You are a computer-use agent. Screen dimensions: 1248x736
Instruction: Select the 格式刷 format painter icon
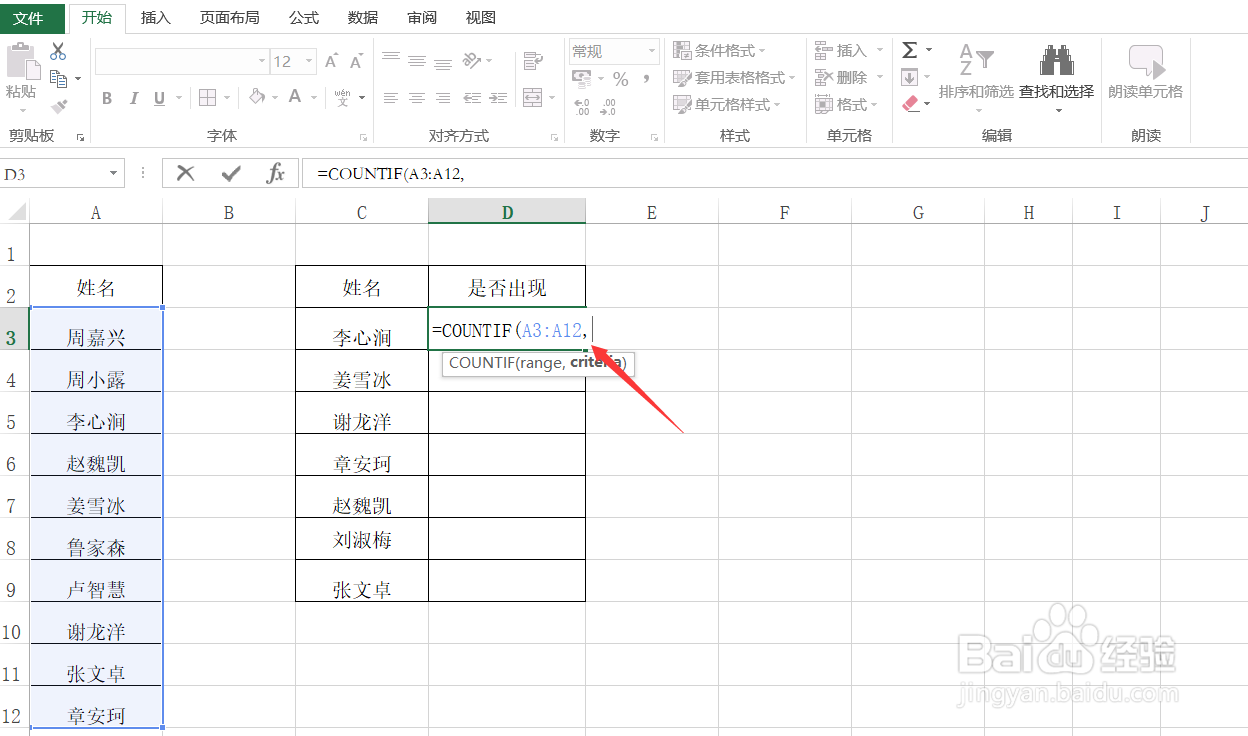58,106
